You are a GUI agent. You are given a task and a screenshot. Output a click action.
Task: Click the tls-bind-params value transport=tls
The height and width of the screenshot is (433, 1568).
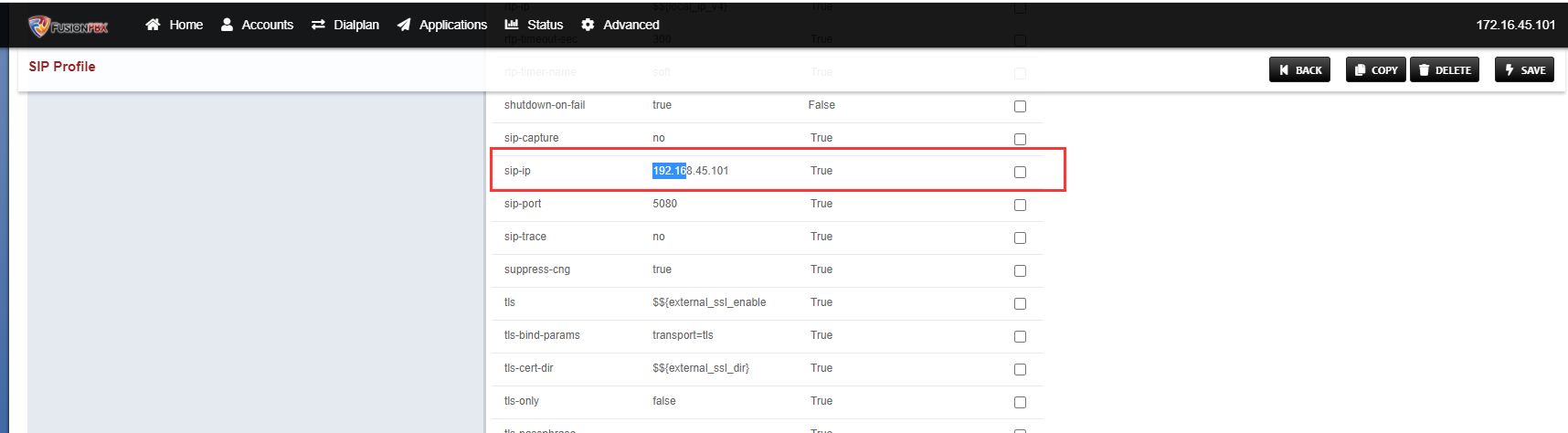click(683, 335)
